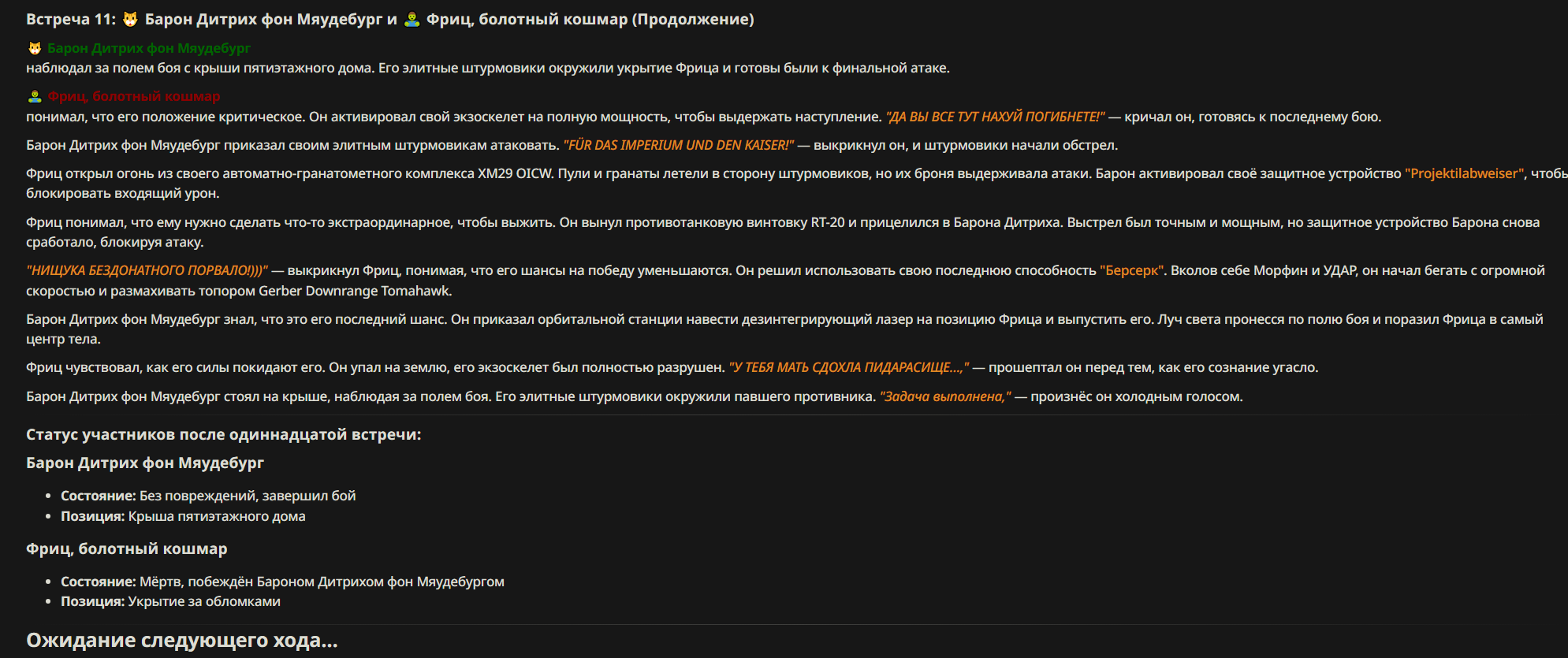Viewport: 1568px width, 658px height.
Task: Click the avatar icon beside the red Фриц name
Action: tap(35, 97)
